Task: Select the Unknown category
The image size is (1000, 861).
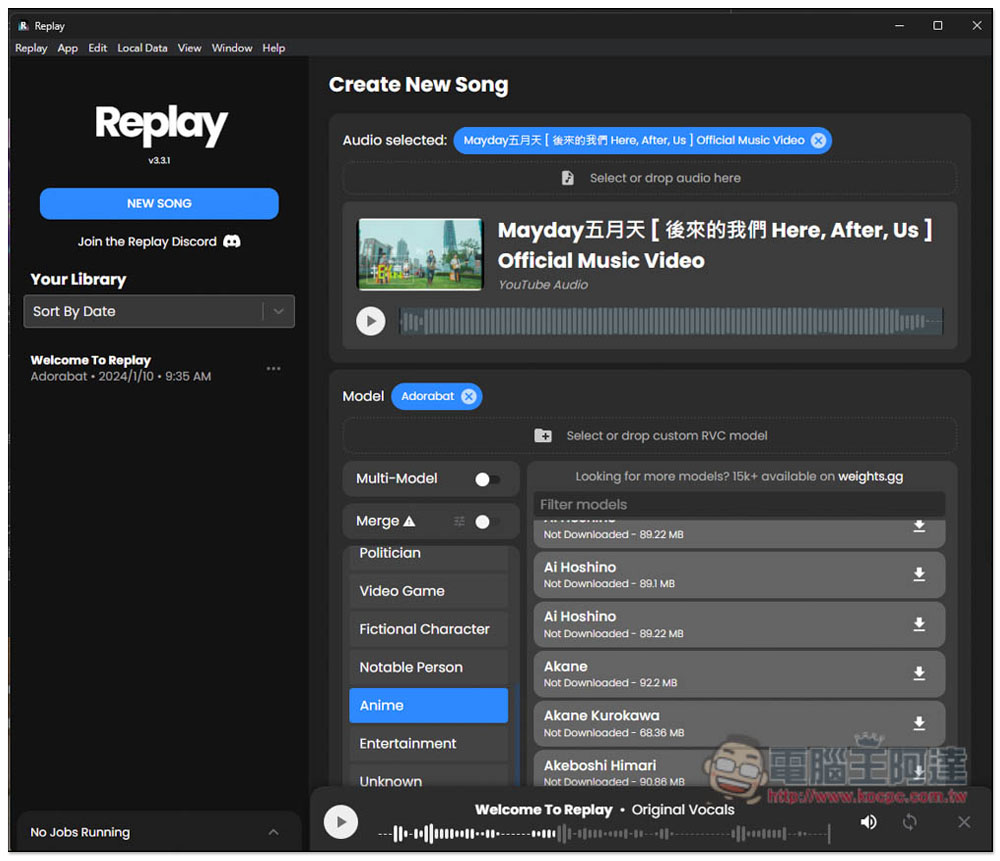Action: [x=429, y=778]
